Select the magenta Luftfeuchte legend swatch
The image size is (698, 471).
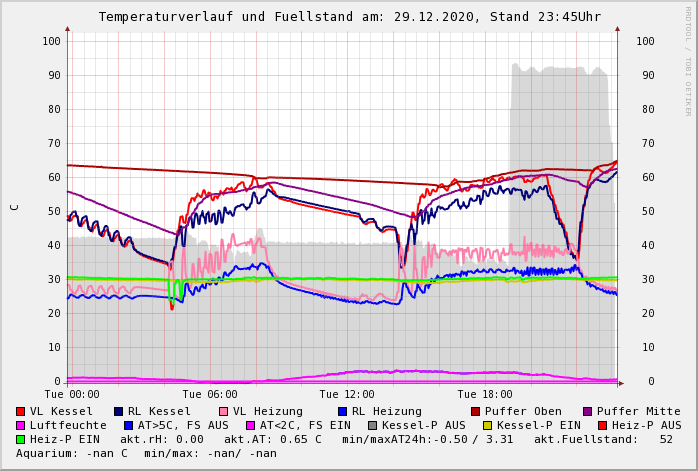click(x=21, y=425)
